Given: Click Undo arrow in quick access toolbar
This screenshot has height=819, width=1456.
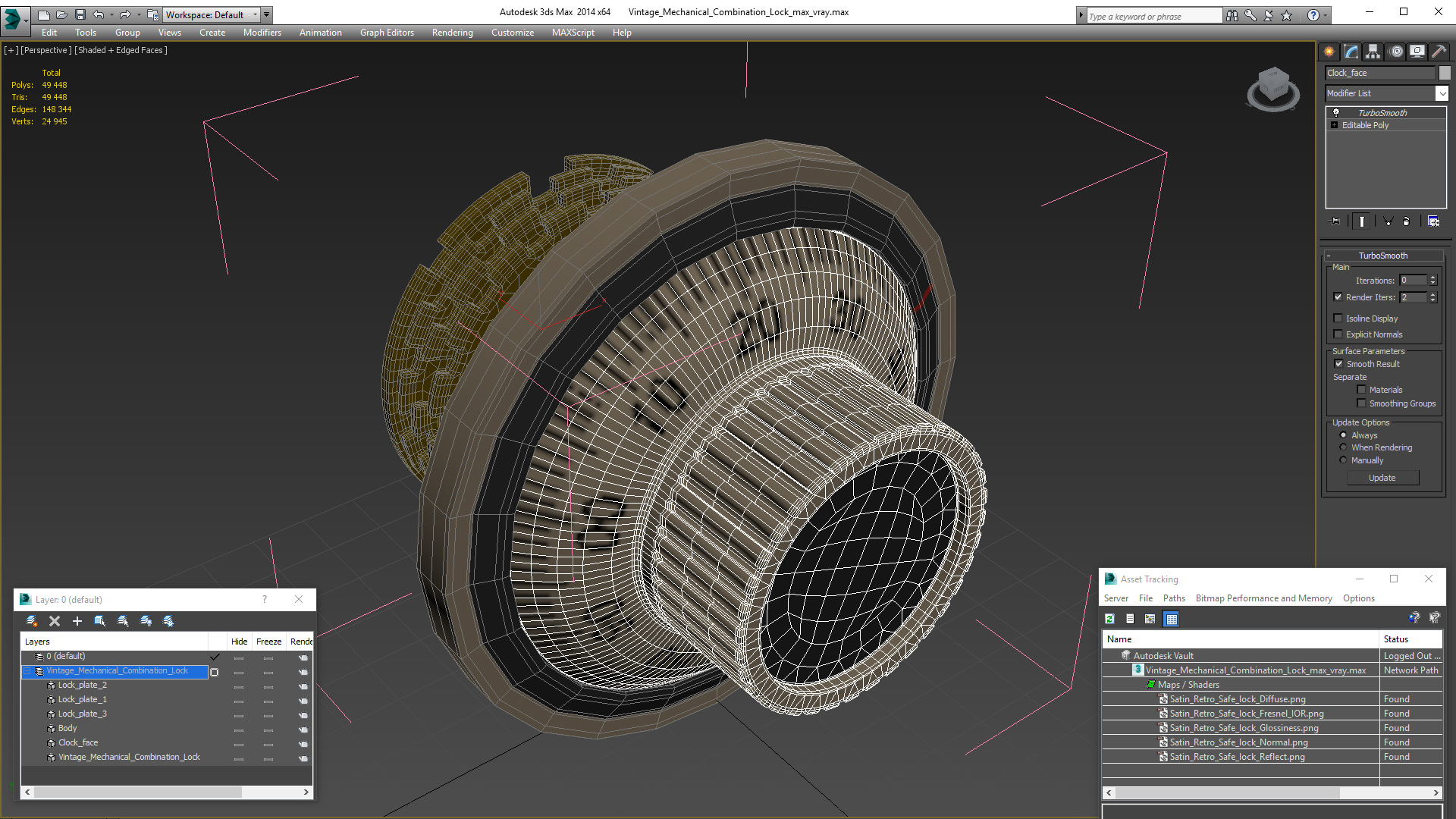Looking at the screenshot, I should tap(99, 14).
